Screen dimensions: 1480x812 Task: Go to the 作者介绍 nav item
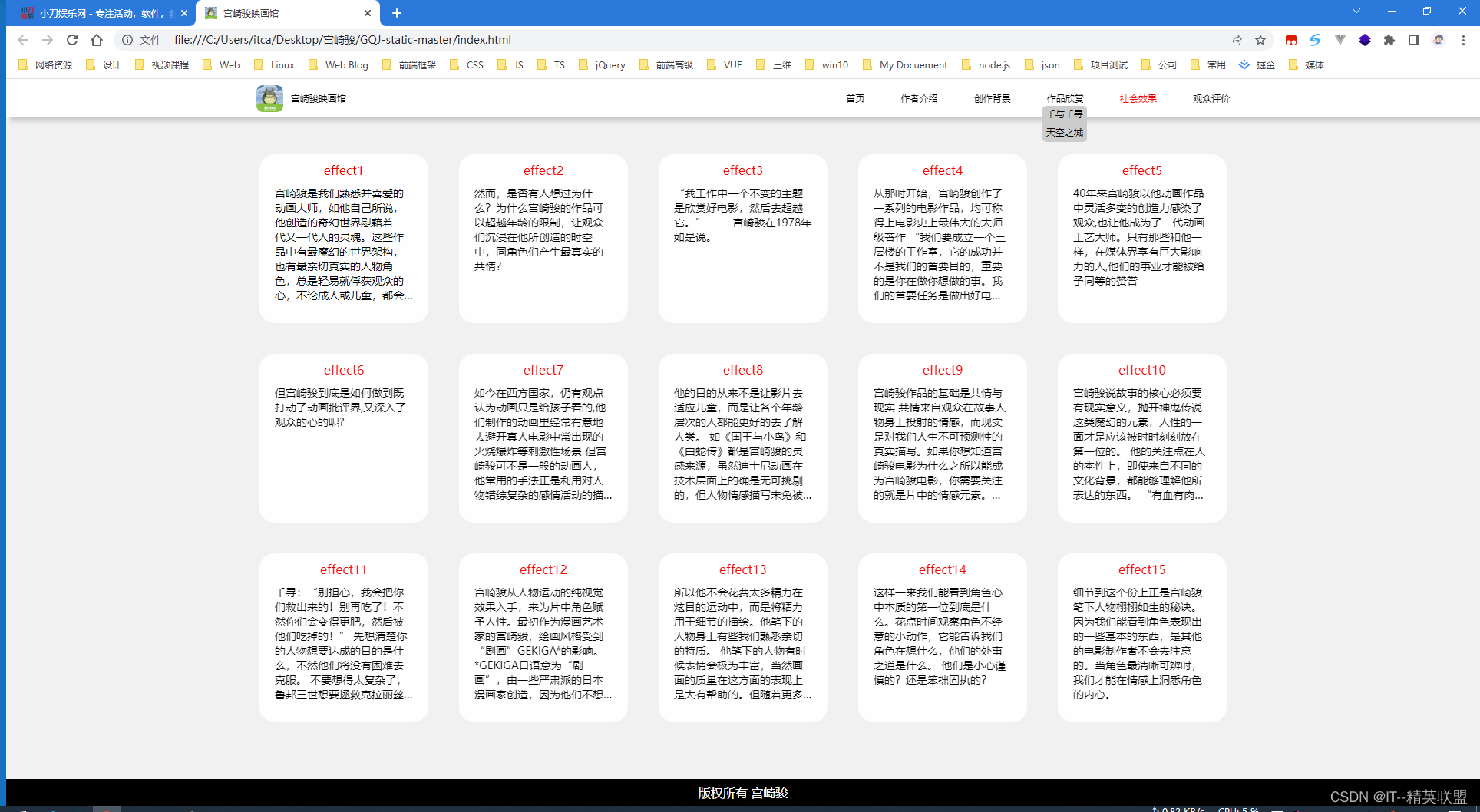(x=919, y=98)
